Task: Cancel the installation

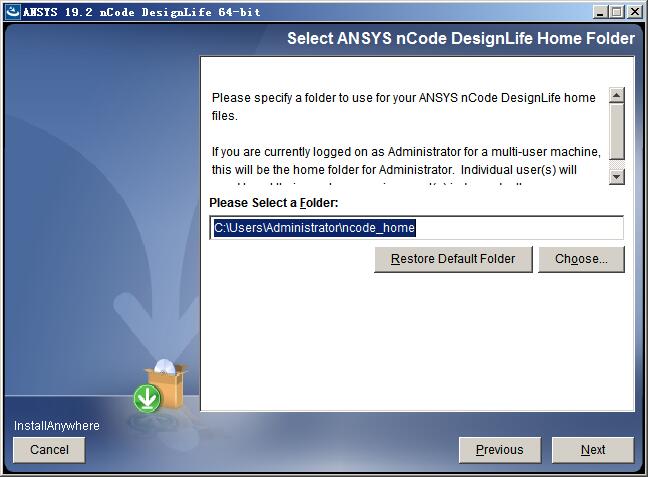Action: coord(49,450)
